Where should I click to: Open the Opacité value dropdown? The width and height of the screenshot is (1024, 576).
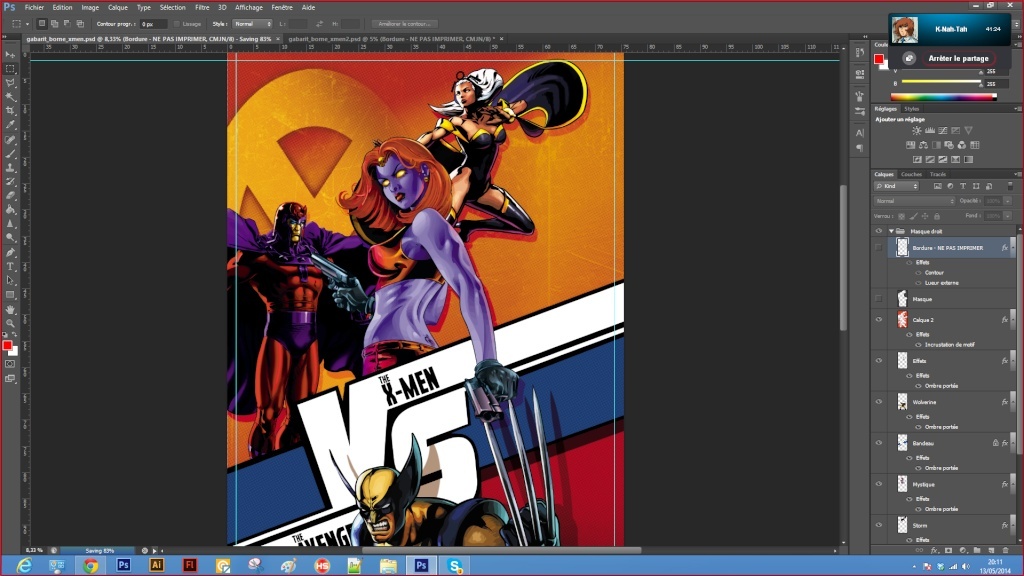[x=1008, y=201]
